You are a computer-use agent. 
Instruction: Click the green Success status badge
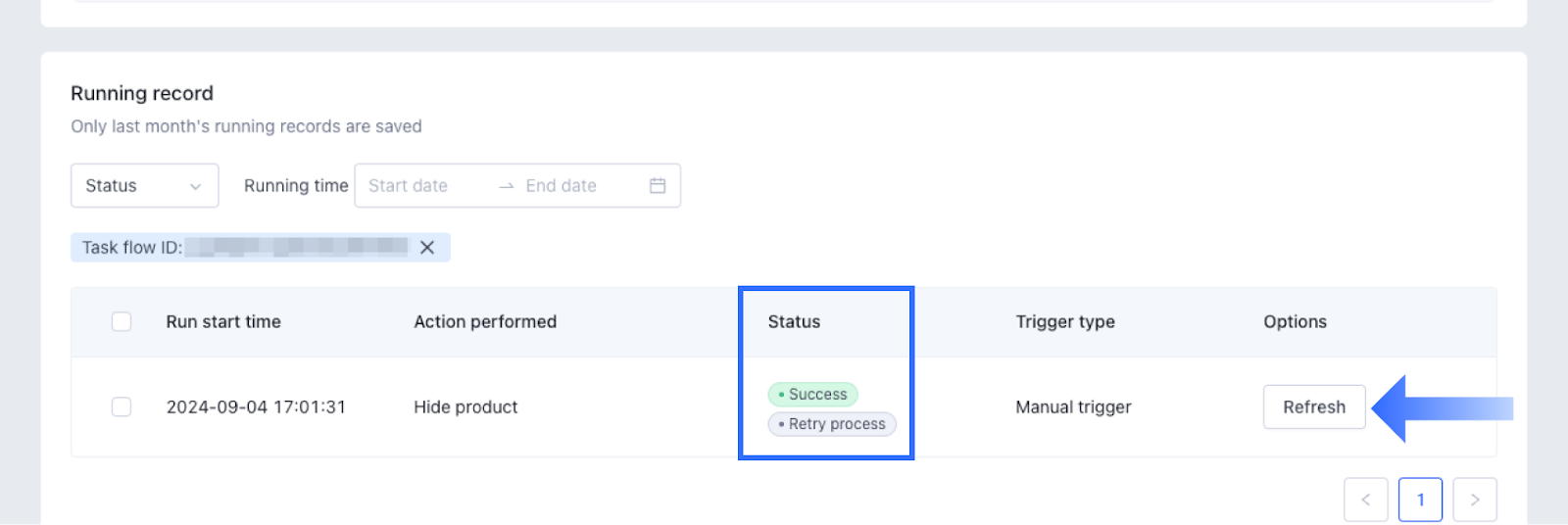[x=812, y=394]
